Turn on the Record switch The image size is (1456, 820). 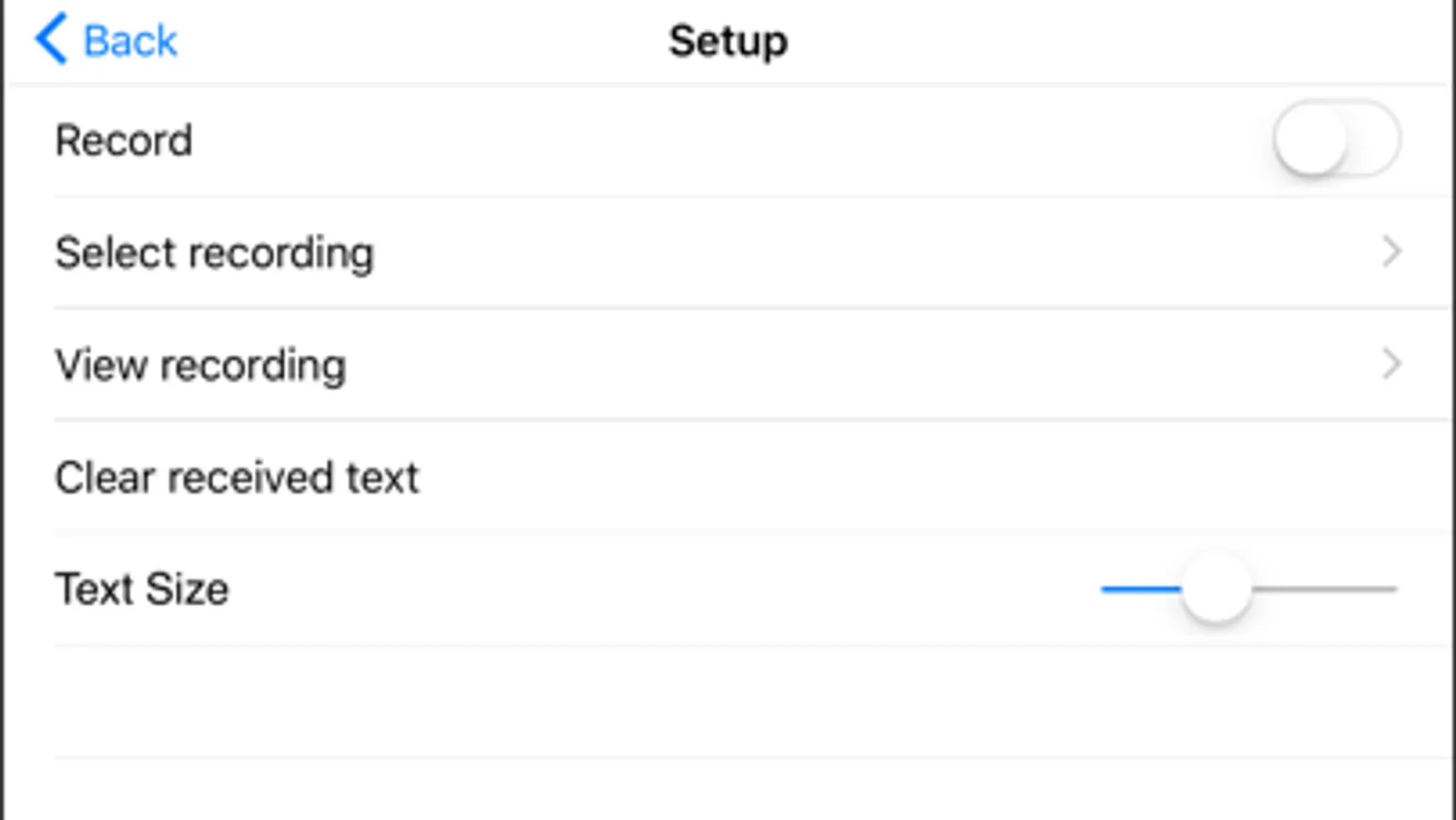[1337, 140]
